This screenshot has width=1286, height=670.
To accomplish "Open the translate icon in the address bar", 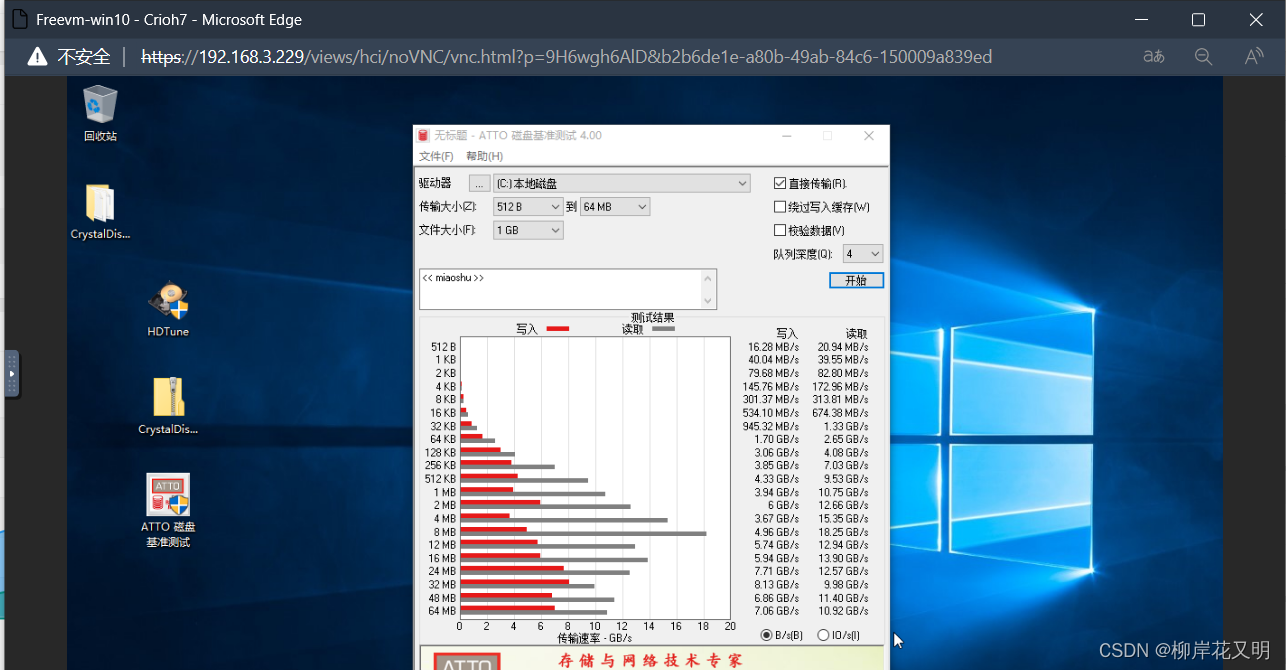I will click(1154, 57).
